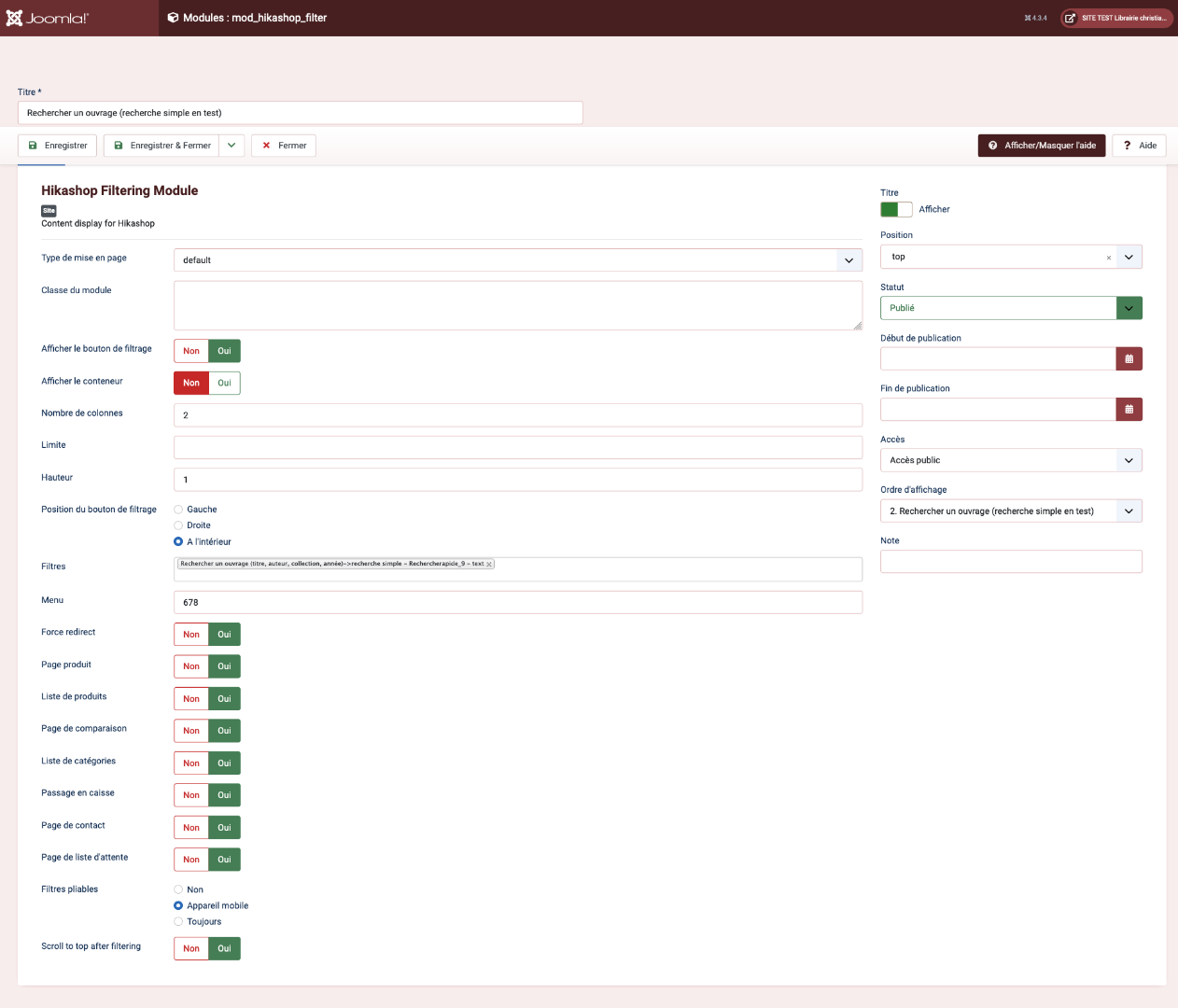Click the Site badge under module title
Viewport: 1178px width, 1008px height.
coord(49,211)
